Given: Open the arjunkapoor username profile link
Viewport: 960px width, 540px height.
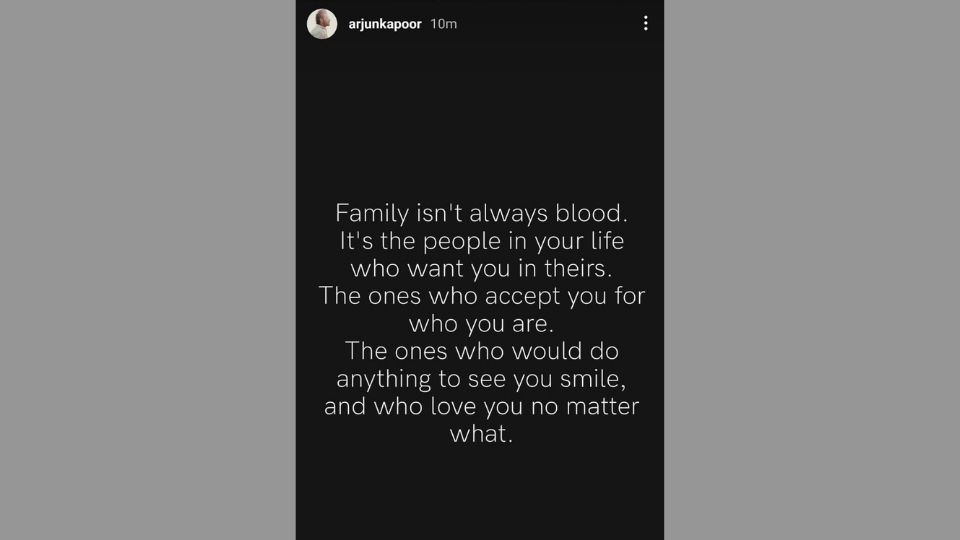Looking at the screenshot, I should click(x=384, y=24).
